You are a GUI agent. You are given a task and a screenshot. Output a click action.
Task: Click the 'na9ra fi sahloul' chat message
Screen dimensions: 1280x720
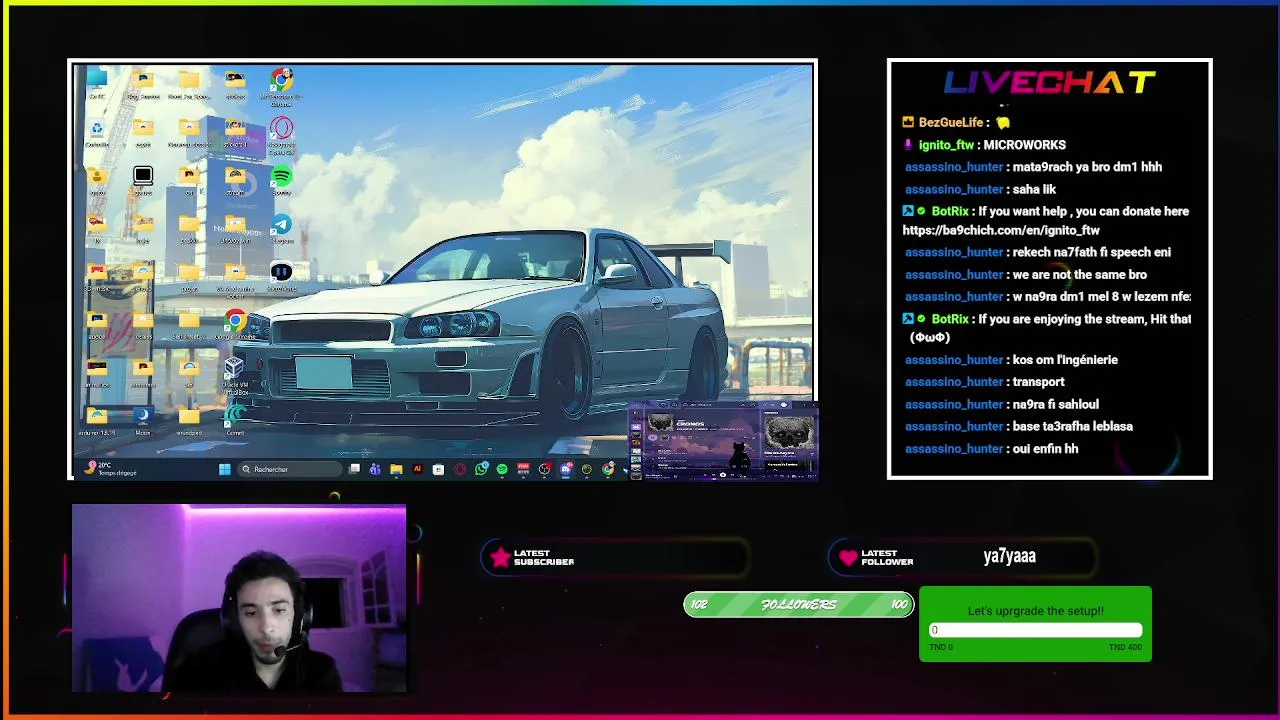click(1055, 404)
